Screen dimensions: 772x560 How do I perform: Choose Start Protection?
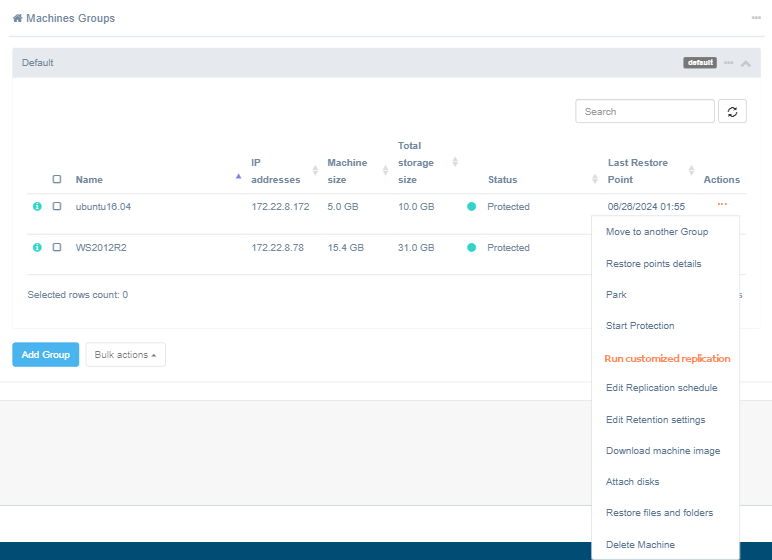click(640, 326)
